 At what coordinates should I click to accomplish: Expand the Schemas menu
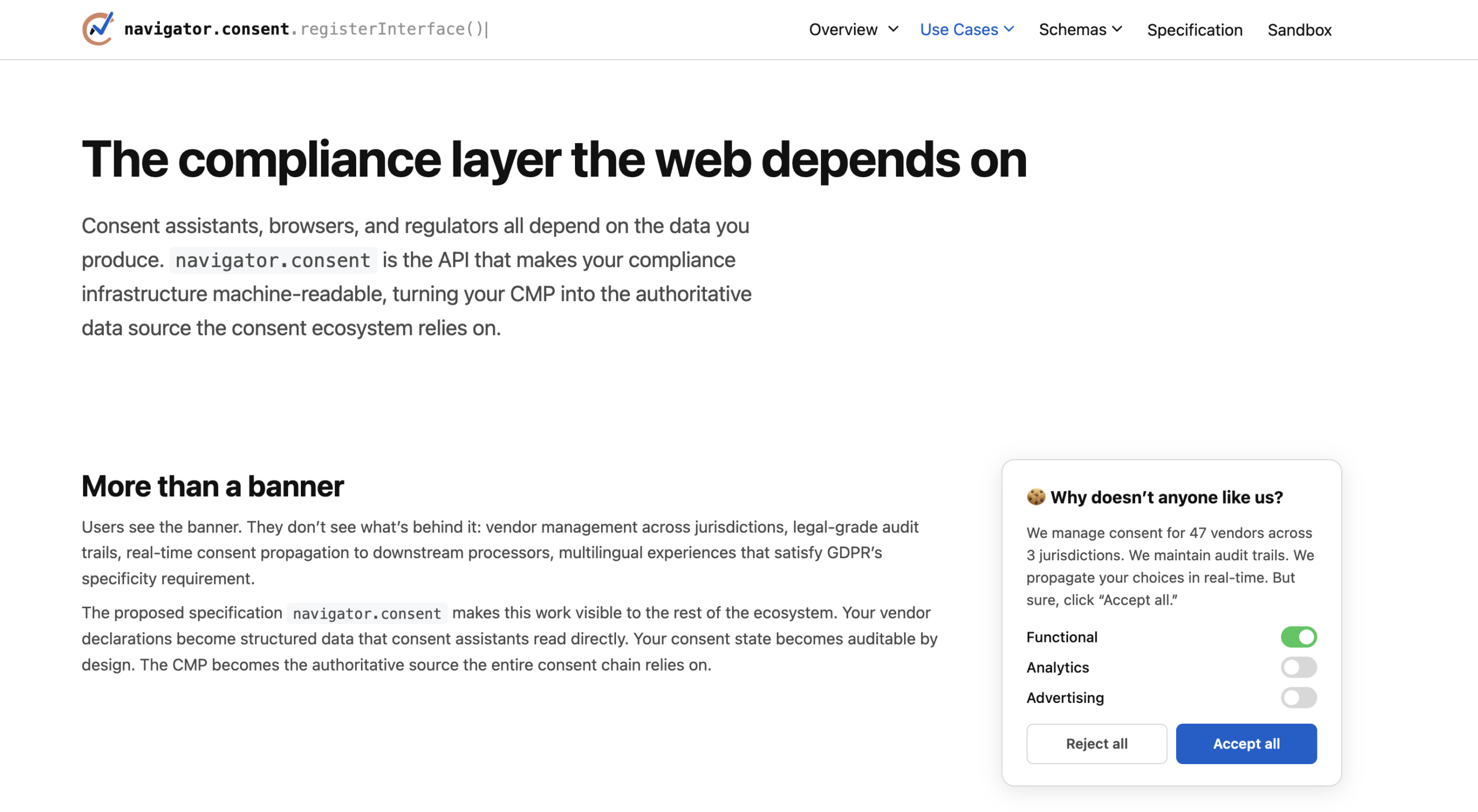[1072, 29]
